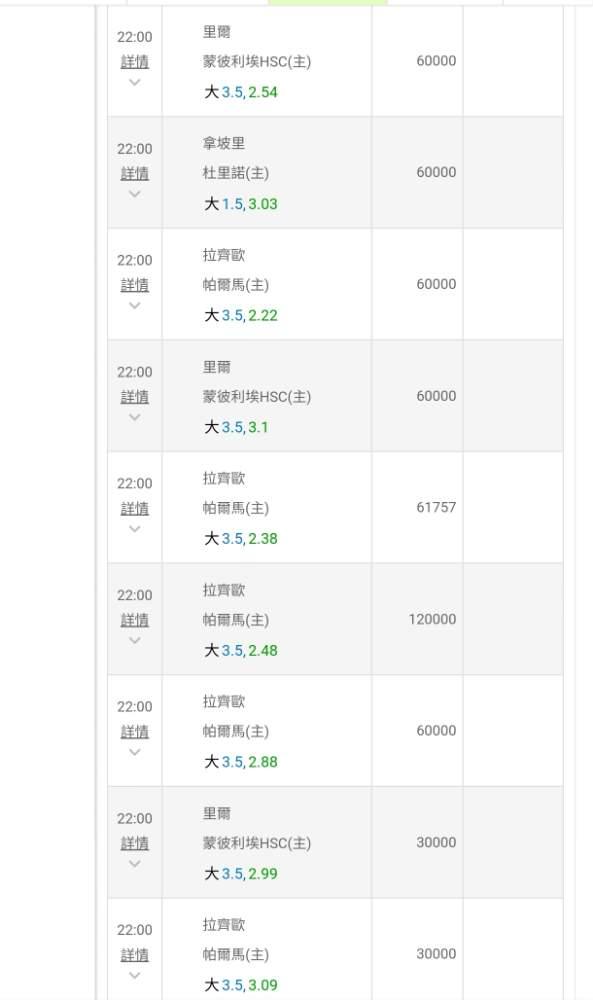Select the 大1.5, 3.03 odds text
The width and height of the screenshot is (593, 1000).
click(x=240, y=204)
